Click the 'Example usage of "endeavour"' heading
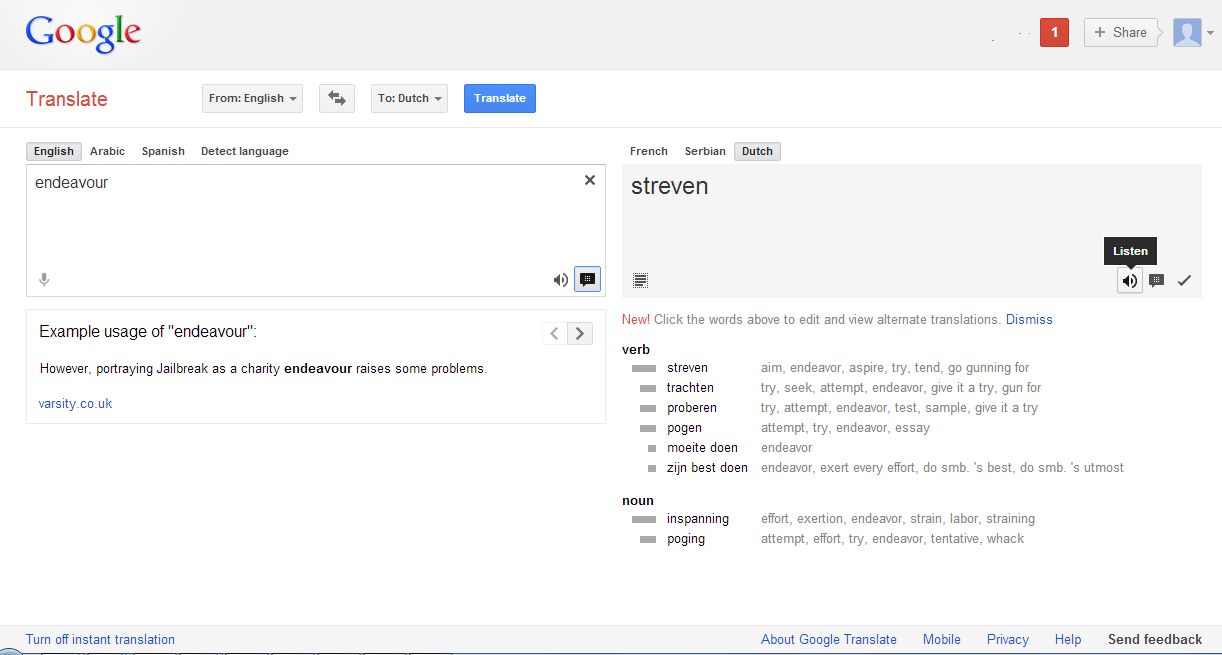This screenshot has height=655, width=1222. [148, 332]
